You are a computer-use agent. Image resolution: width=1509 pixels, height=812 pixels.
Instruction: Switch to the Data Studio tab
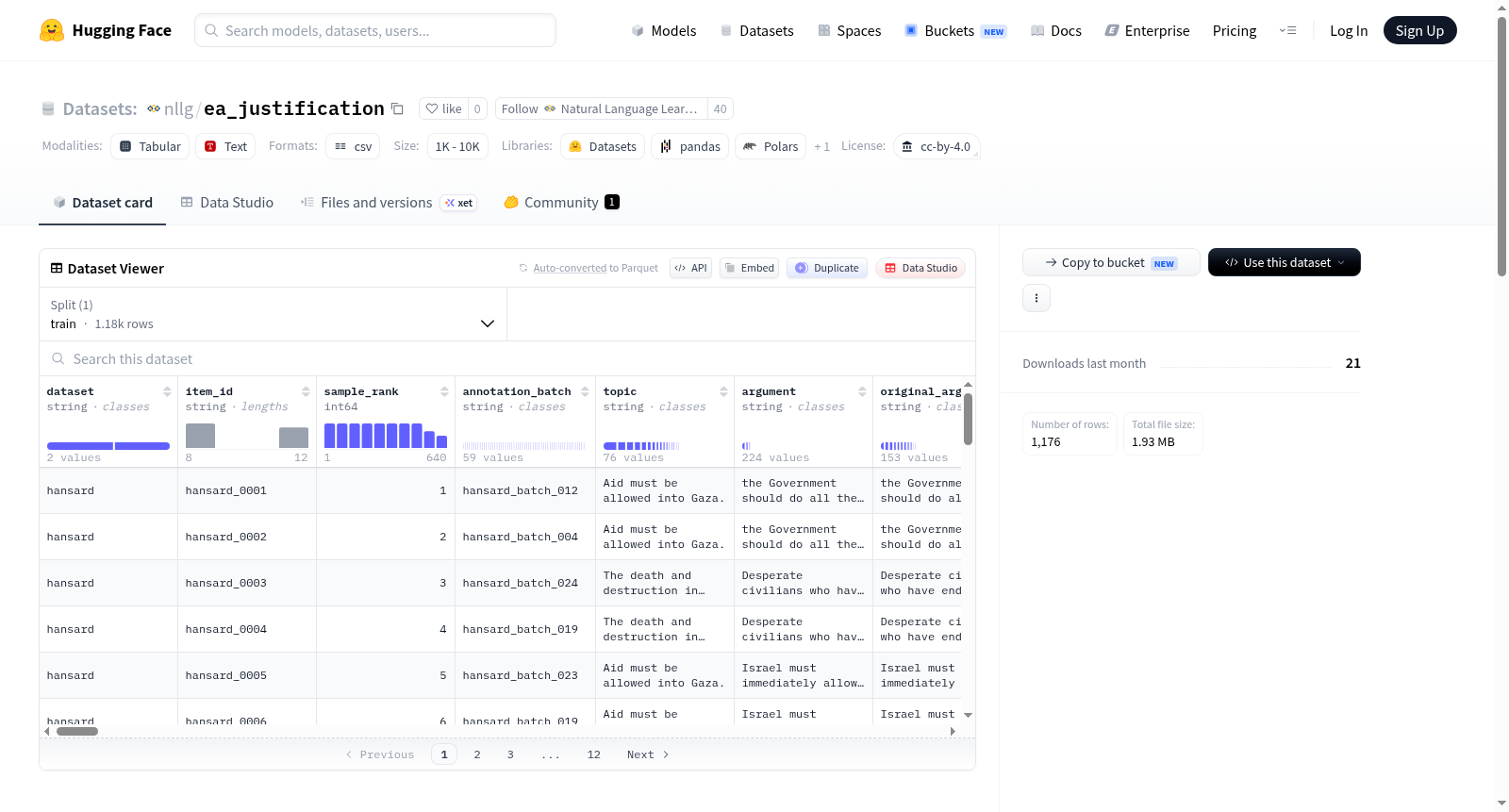coord(226,203)
